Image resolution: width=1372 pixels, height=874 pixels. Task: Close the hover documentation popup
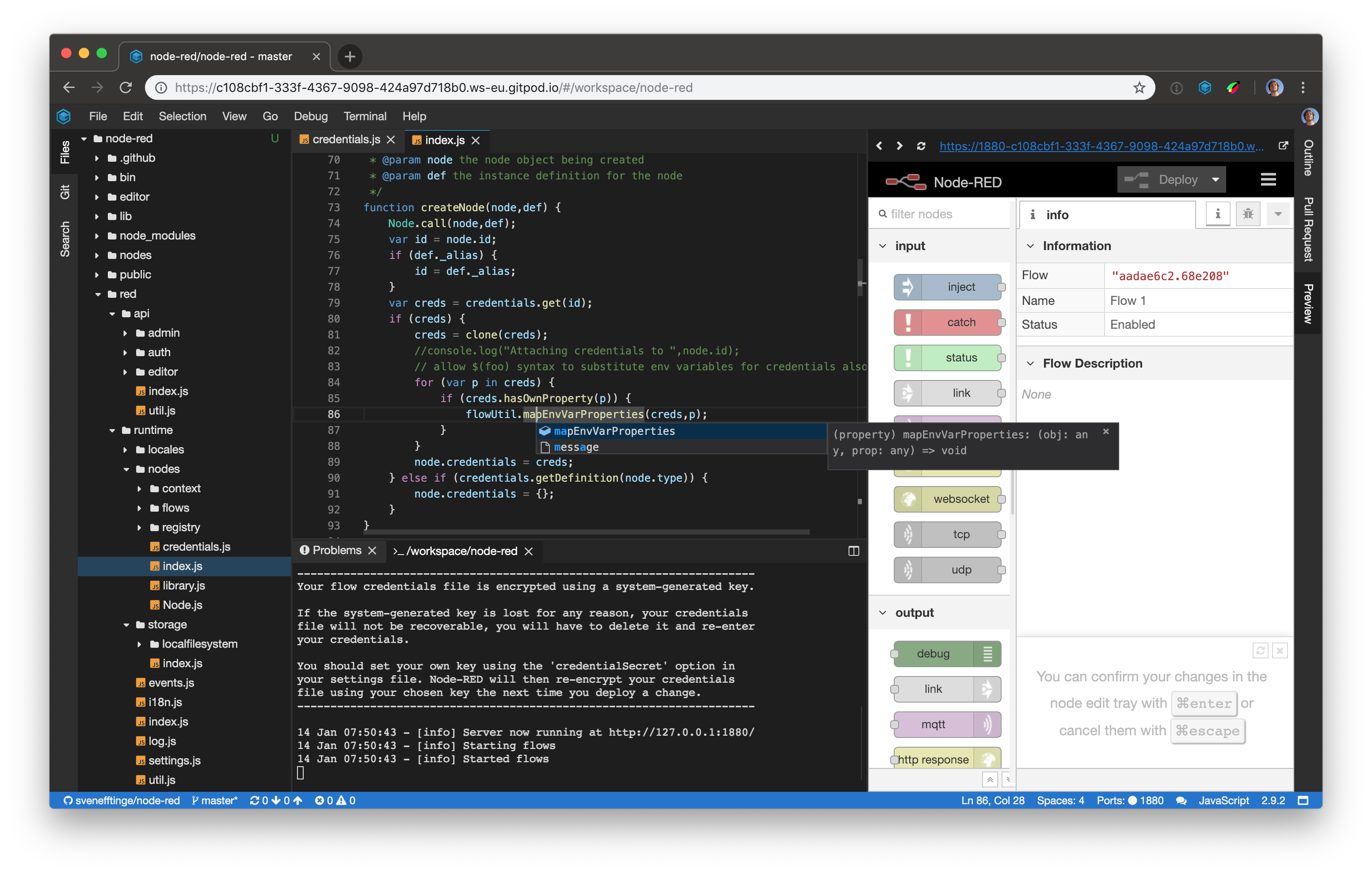(1106, 432)
